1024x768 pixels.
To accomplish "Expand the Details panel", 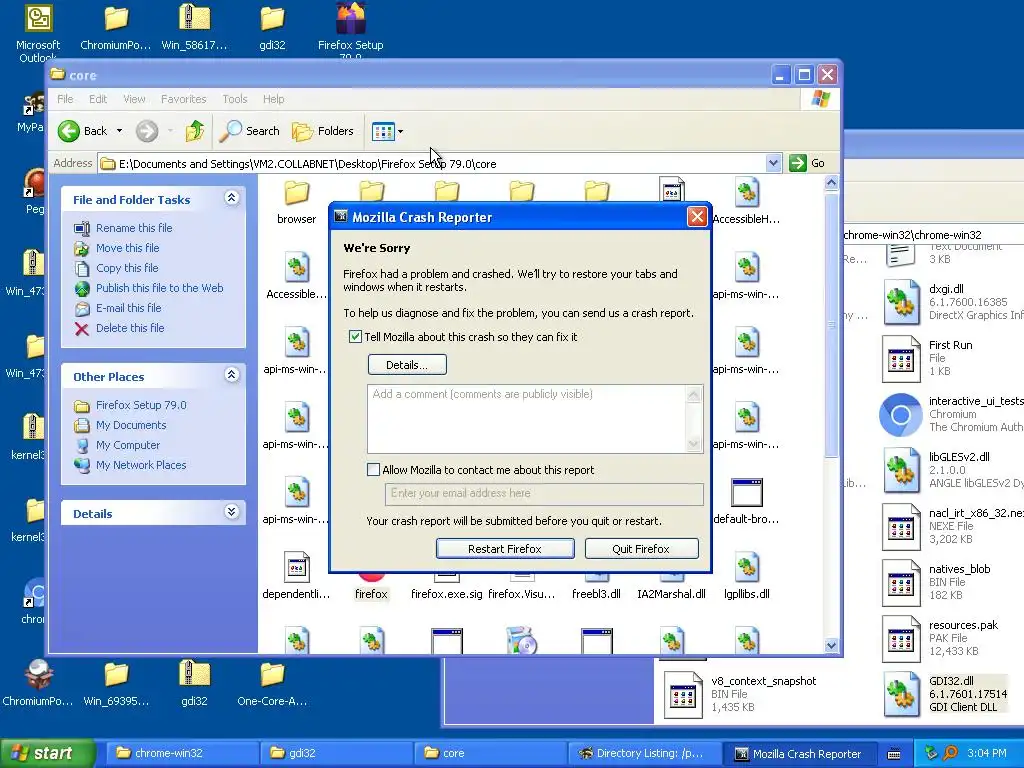I will pyautogui.click(x=231, y=512).
